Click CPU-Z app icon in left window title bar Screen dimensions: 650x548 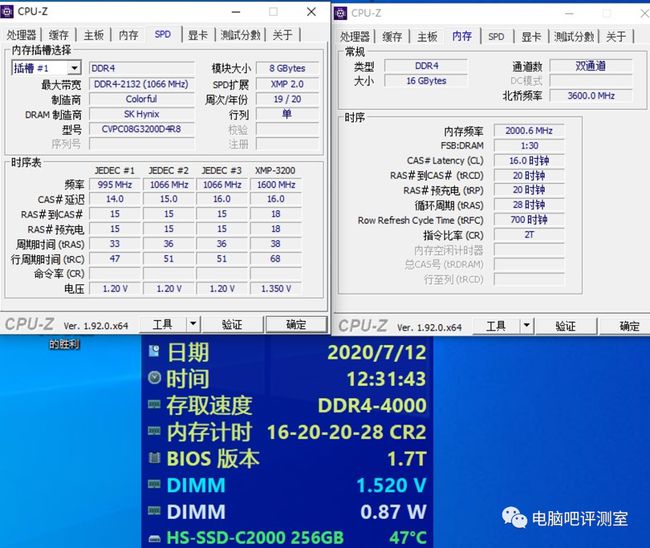point(7,12)
